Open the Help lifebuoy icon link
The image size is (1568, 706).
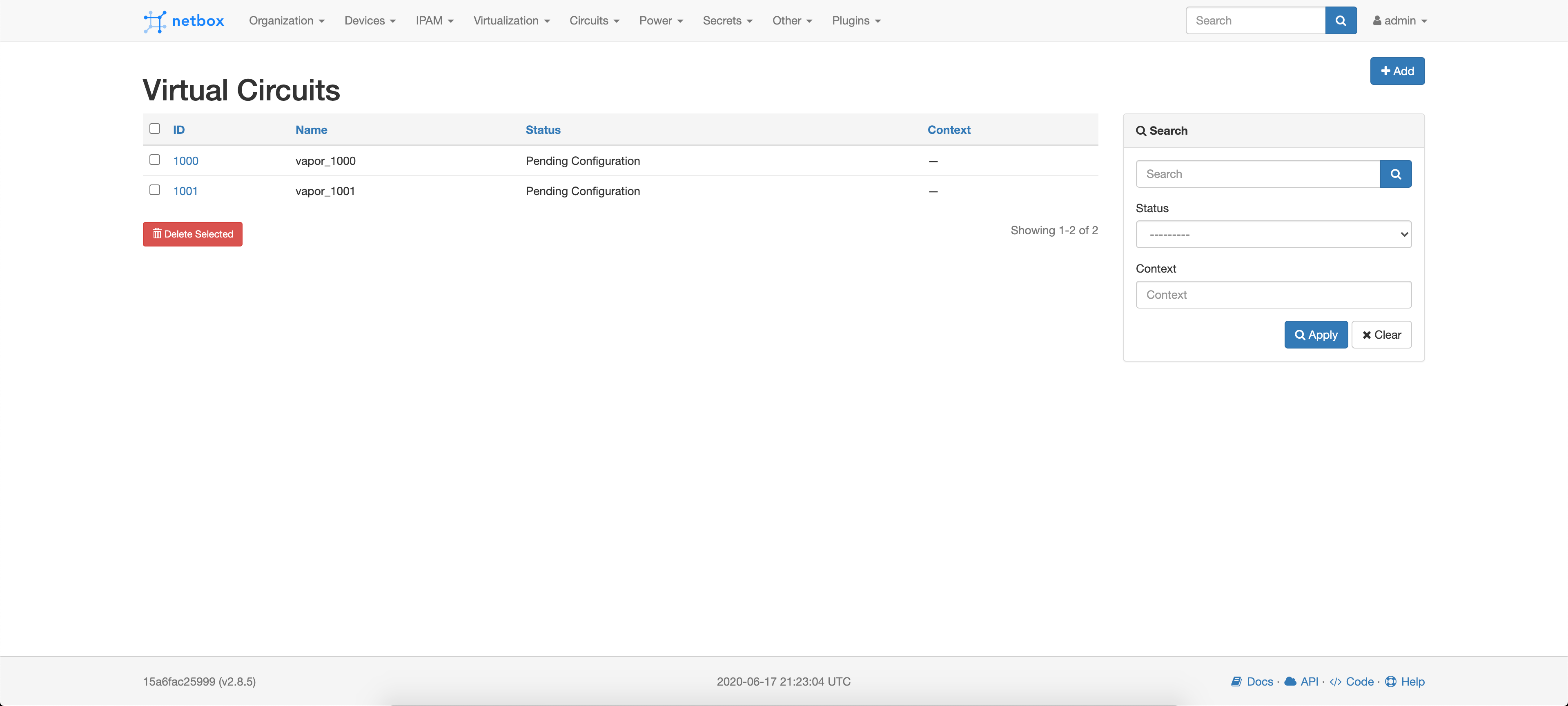pyautogui.click(x=1391, y=682)
